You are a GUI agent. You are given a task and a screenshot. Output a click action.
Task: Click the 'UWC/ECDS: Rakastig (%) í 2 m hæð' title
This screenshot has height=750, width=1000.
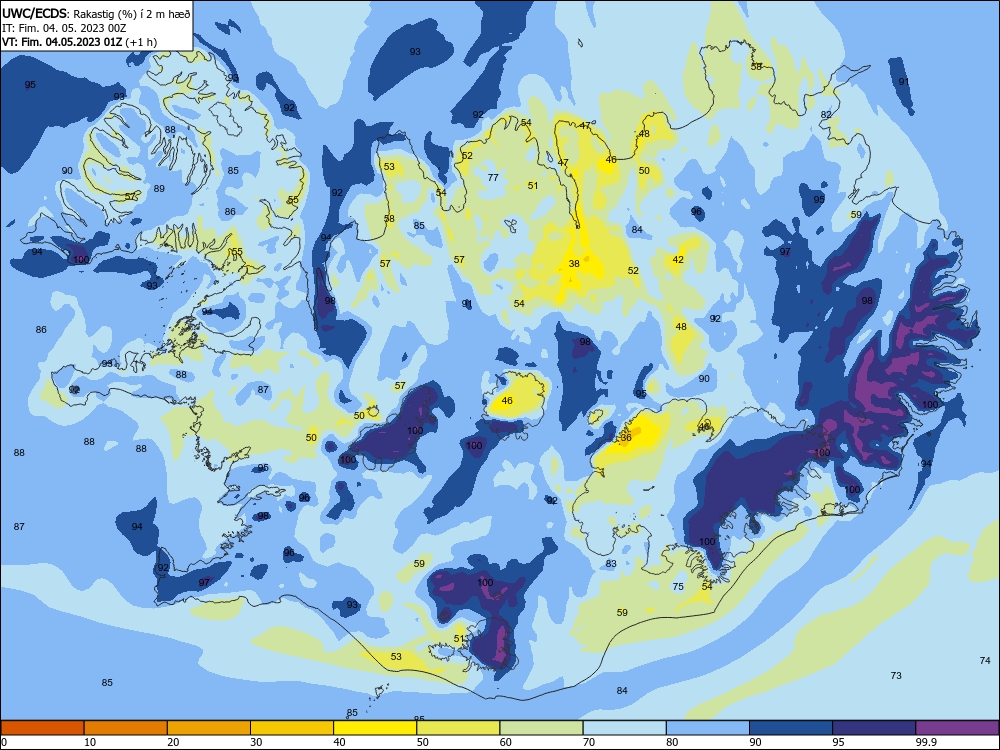coord(96,14)
